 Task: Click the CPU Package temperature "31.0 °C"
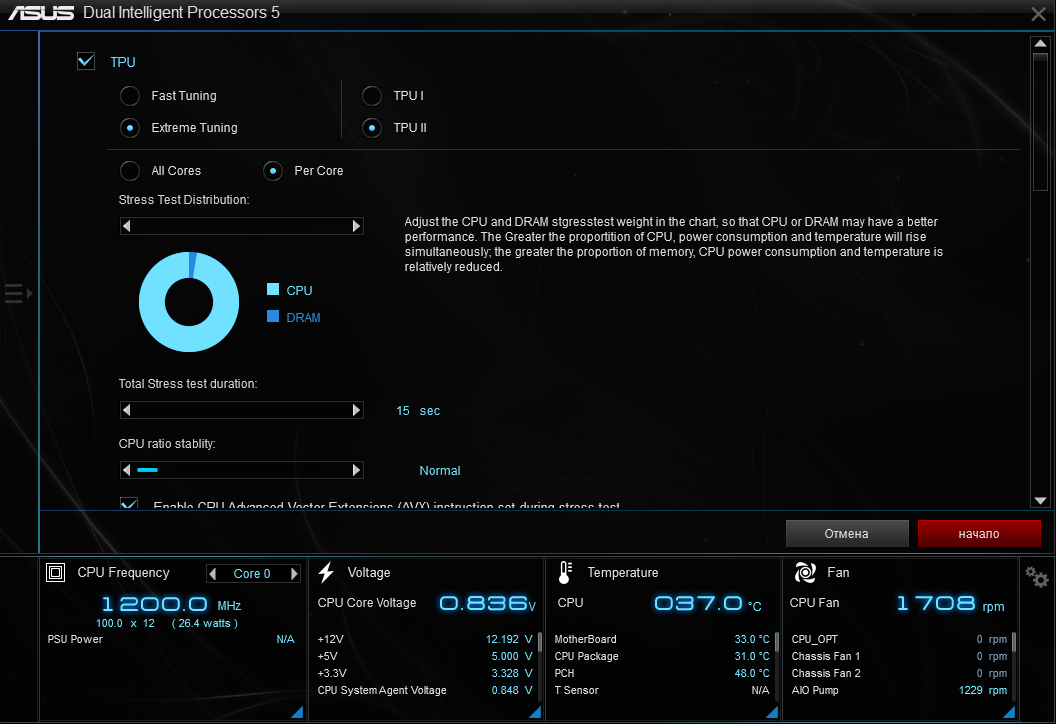coord(752,656)
